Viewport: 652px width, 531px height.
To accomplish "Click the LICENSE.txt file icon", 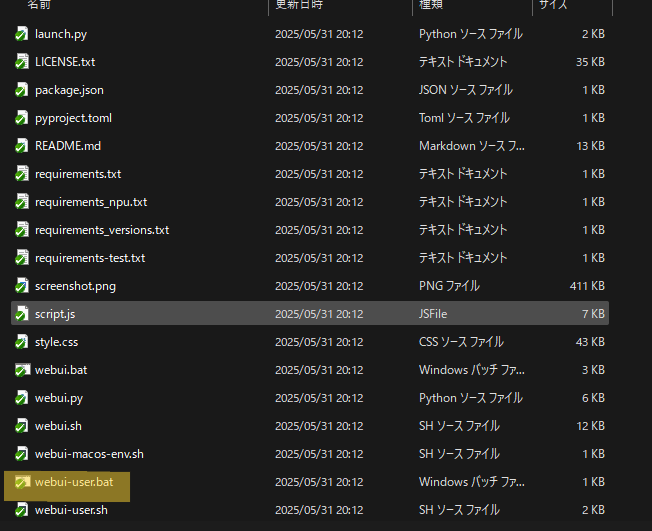I will tap(22, 62).
